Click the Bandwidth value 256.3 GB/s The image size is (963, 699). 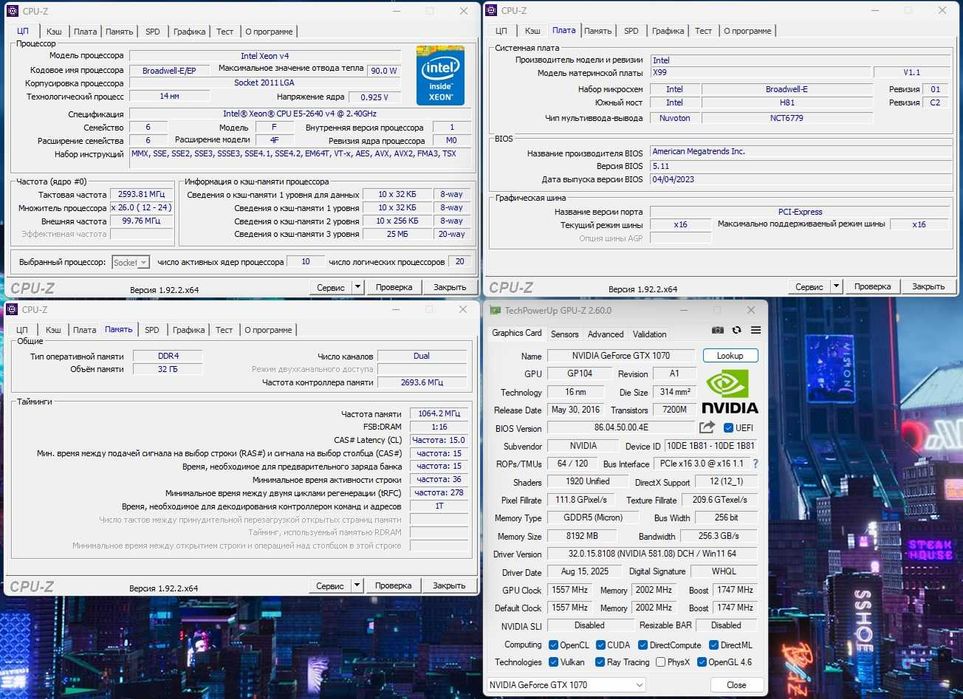(719, 536)
